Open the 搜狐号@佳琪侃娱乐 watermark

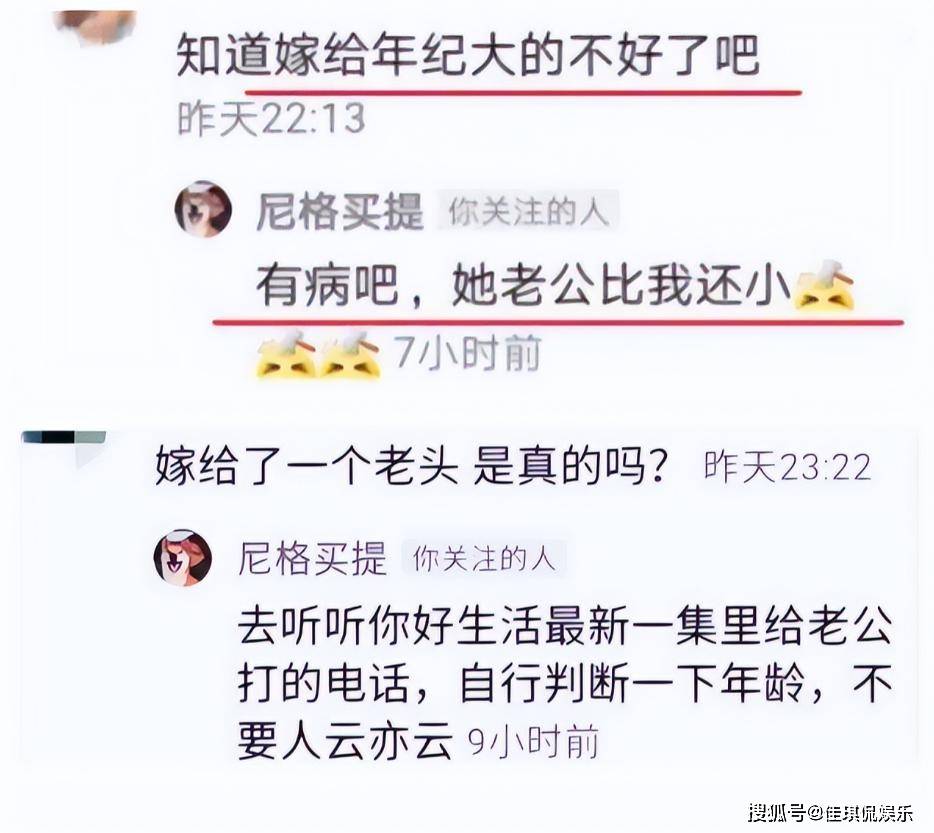(x=830, y=812)
